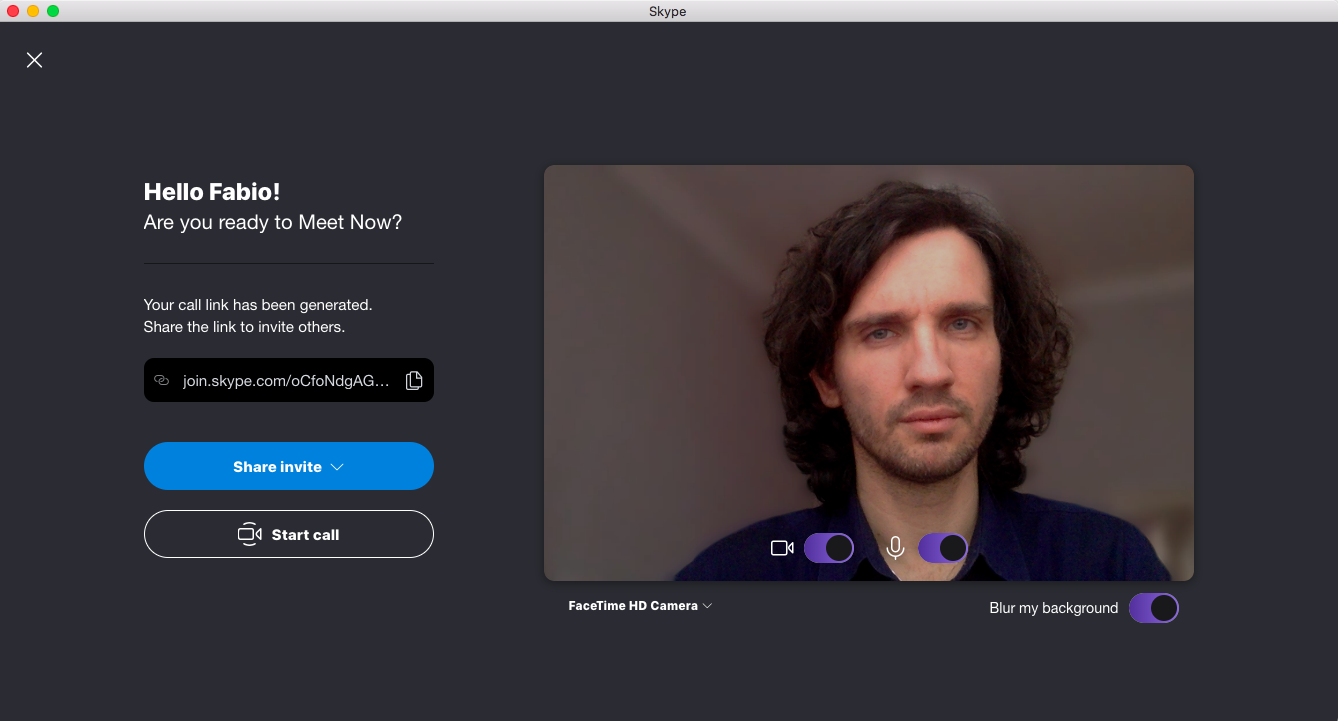Minimize the Skype window with the yellow button

(x=33, y=11)
